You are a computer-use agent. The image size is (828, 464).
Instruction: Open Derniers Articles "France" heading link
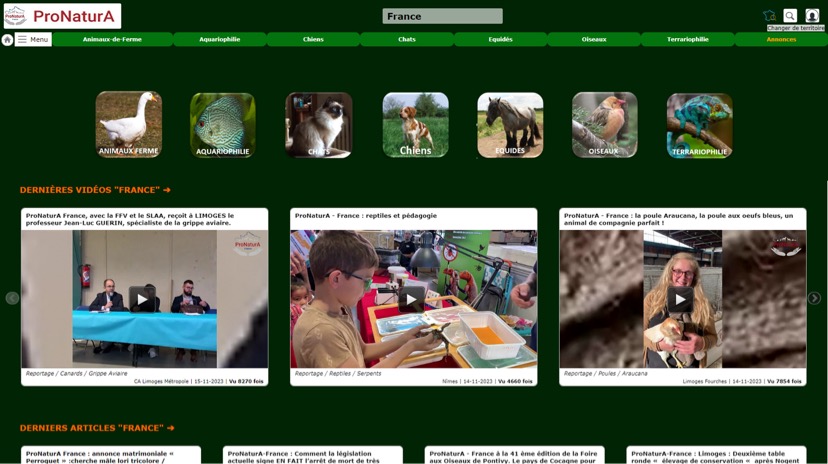click(x=97, y=428)
